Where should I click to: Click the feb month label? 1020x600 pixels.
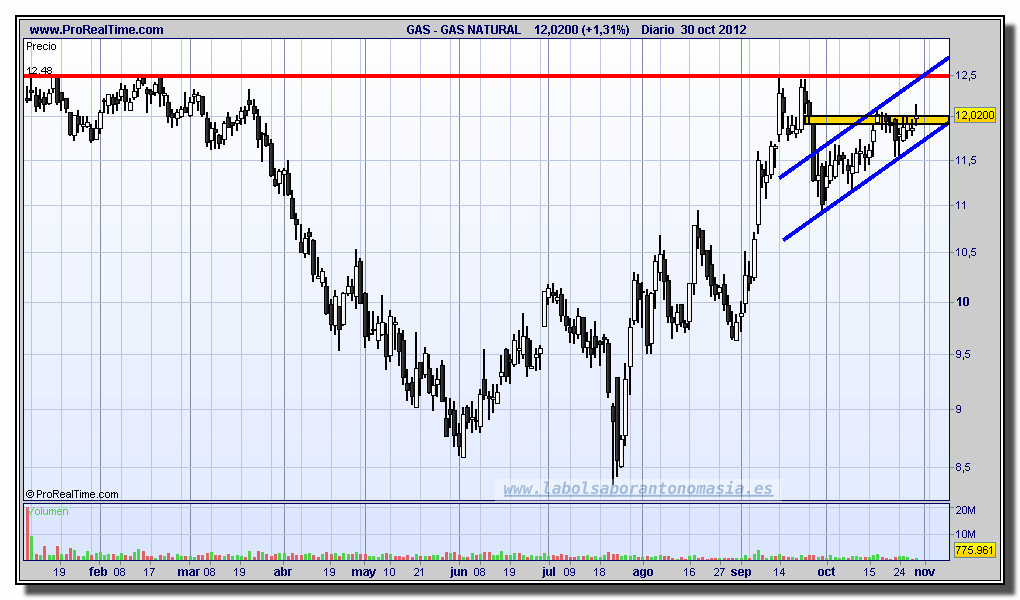point(98,572)
